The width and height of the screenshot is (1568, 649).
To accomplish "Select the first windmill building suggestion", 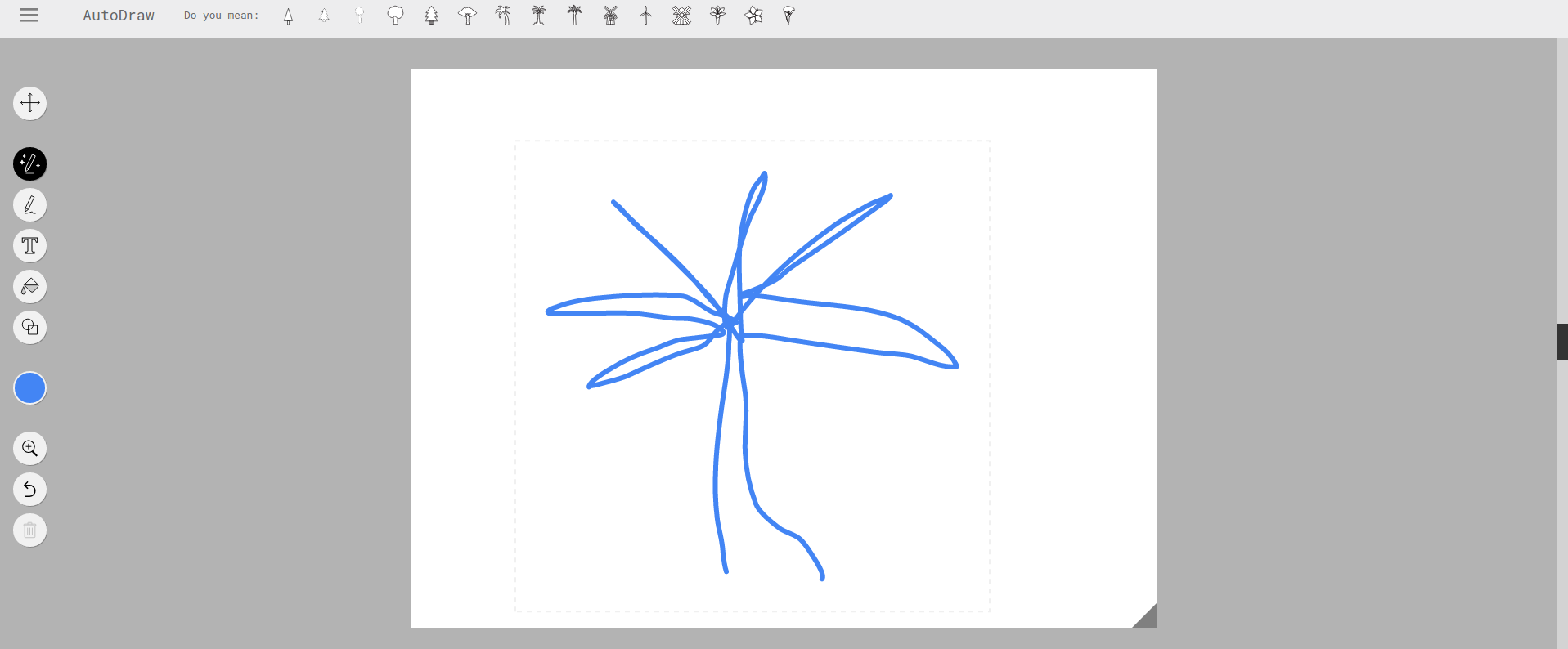I will coord(610,16).
